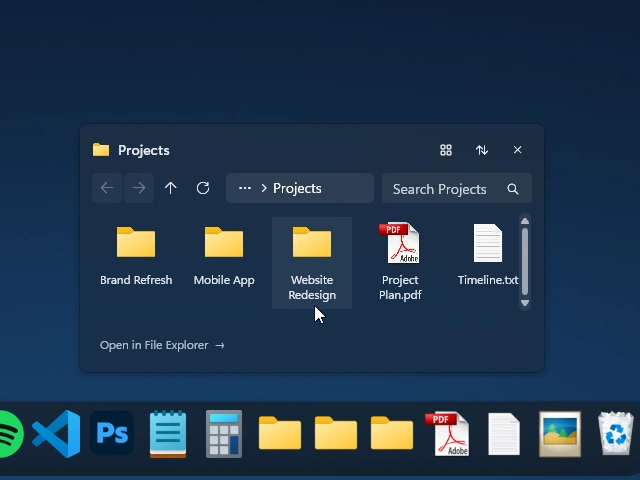This screenshot has width=640, height=480.
Task: Open the Timeline.txt file
Action: [488, 256]
